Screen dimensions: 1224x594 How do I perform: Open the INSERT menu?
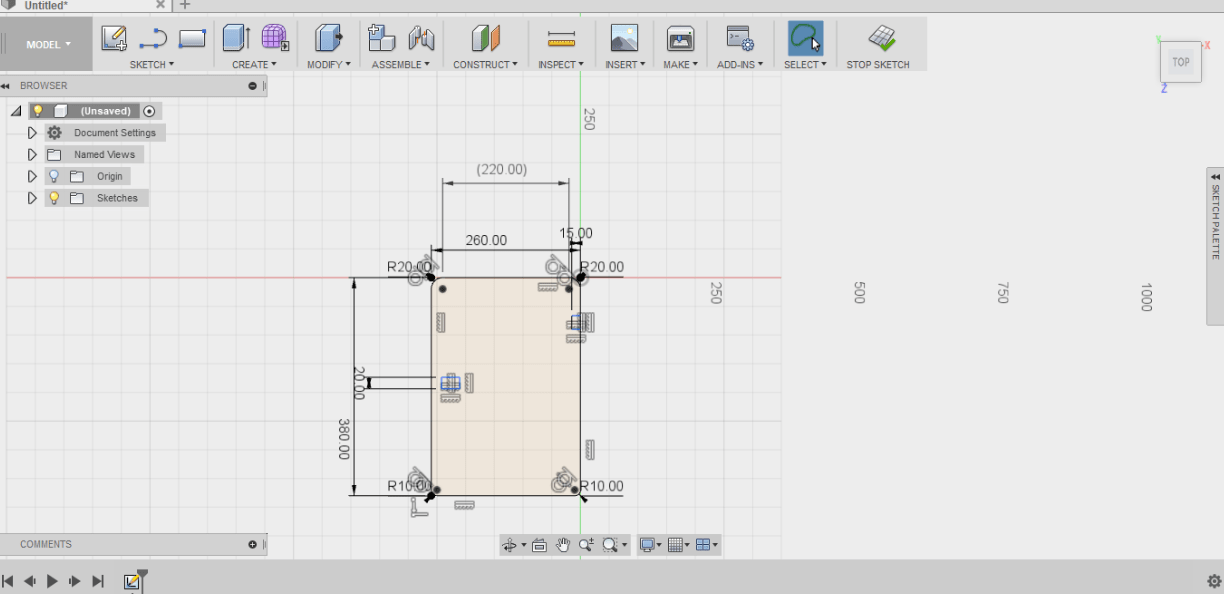pos(625,64)
